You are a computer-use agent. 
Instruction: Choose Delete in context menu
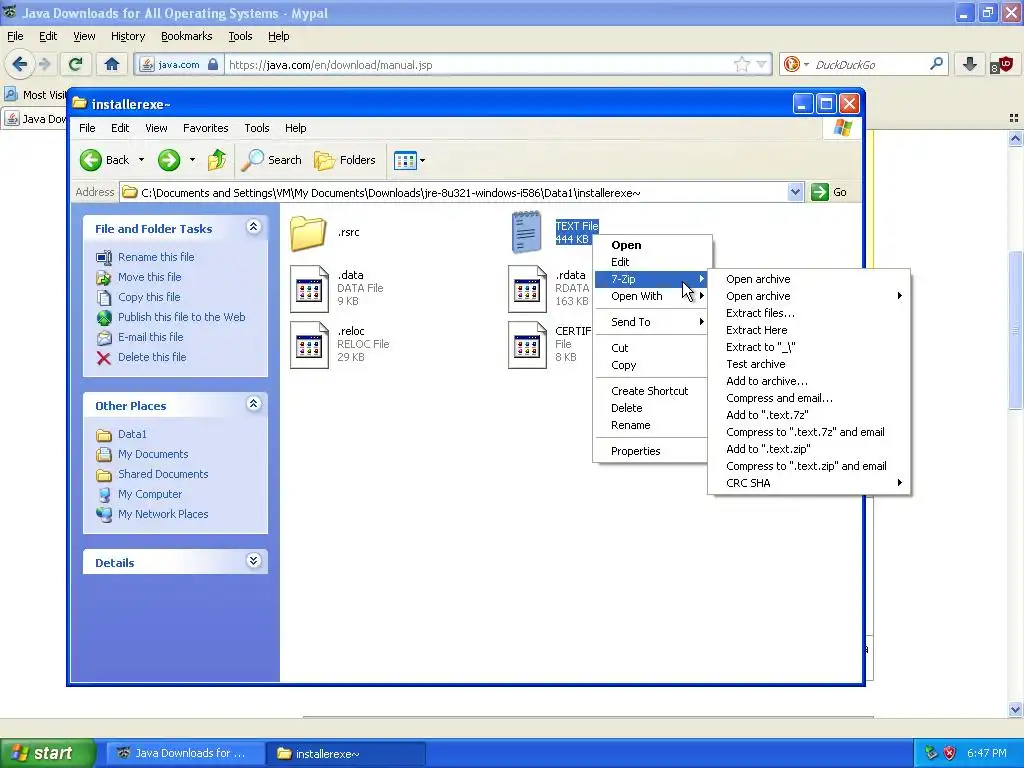point(626,408)
